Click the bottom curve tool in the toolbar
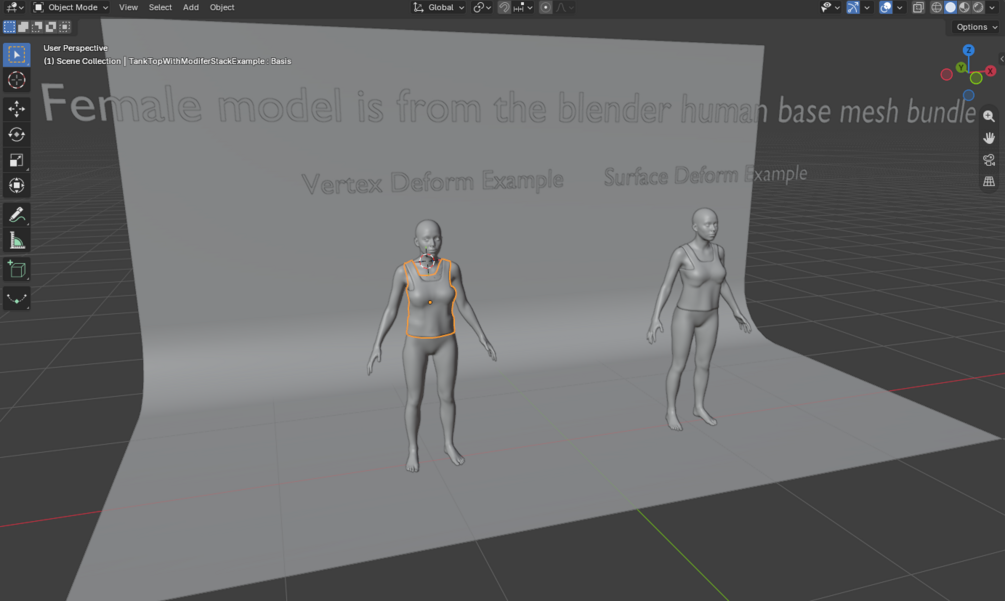 (17, 298)
